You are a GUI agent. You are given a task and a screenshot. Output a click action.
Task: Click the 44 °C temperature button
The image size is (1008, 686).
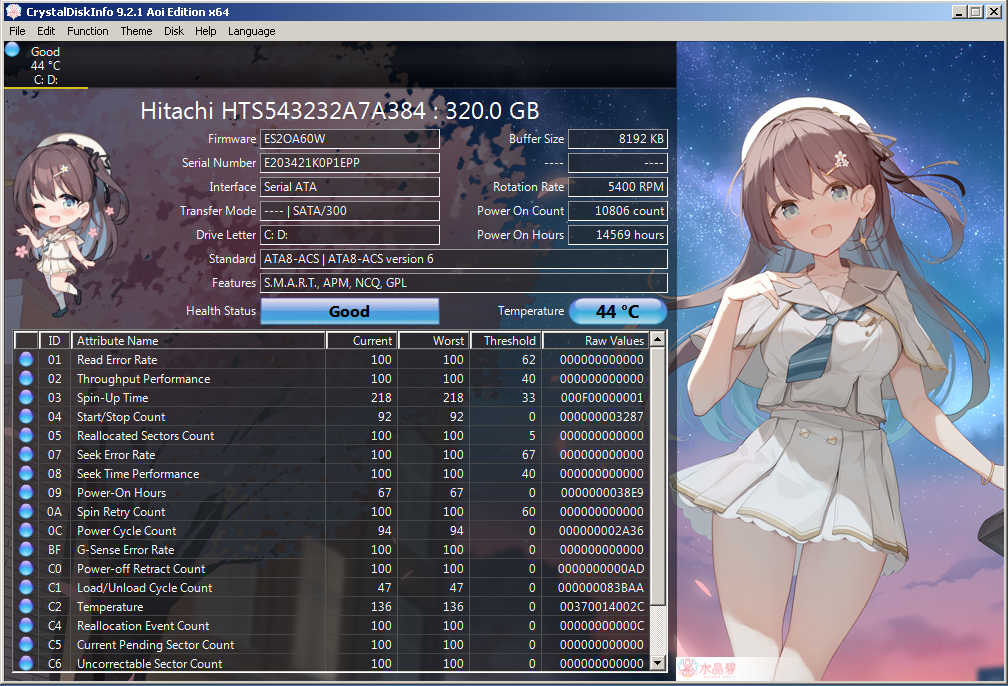[x=618, y=311]
